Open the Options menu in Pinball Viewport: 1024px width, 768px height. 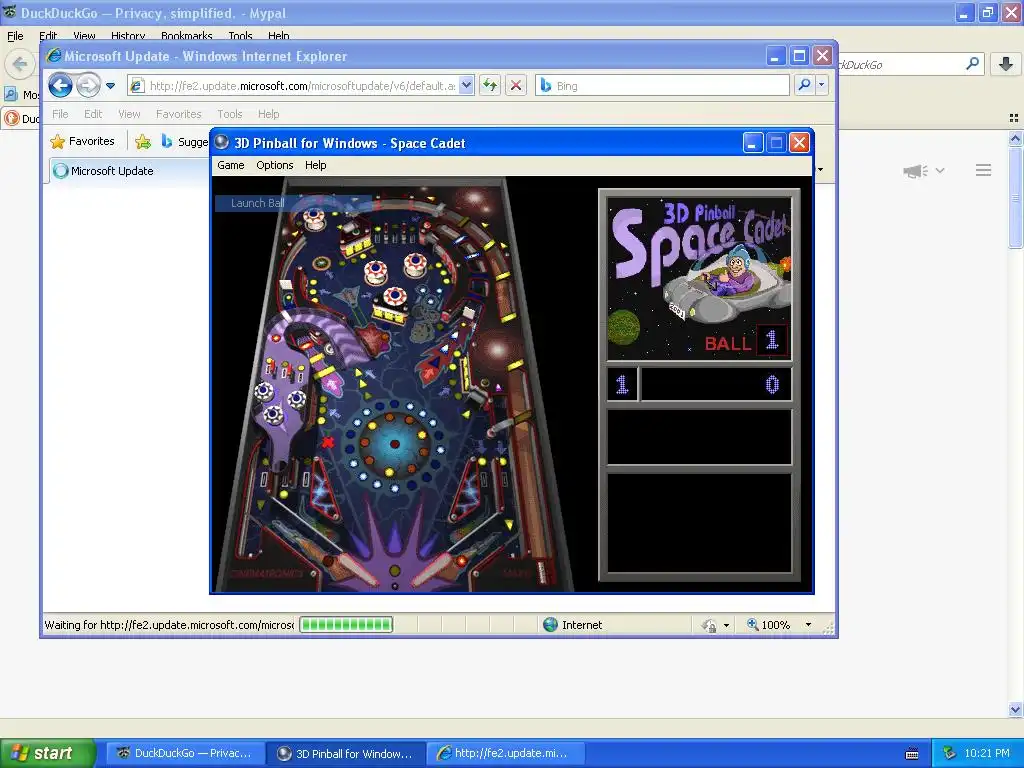[274, 165]
